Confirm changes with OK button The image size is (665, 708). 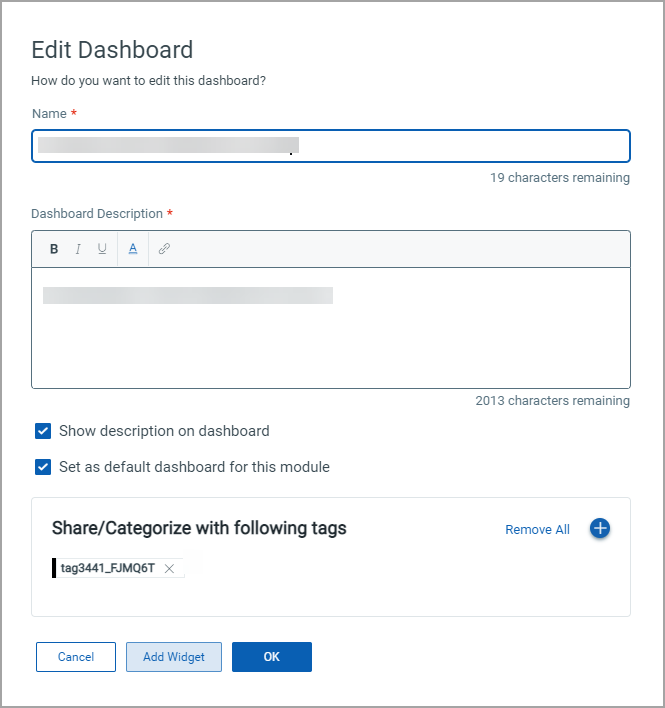coord(272,657)
